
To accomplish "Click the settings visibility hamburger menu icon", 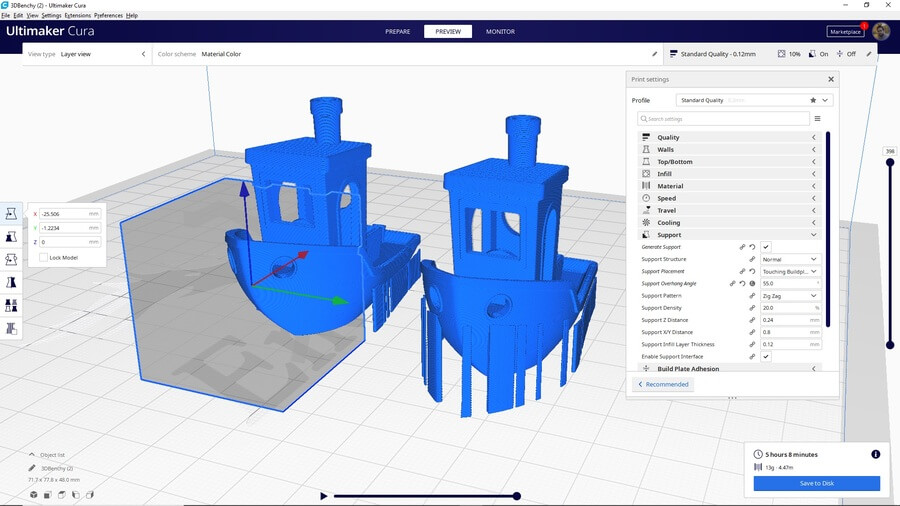I will coord(817,118).
